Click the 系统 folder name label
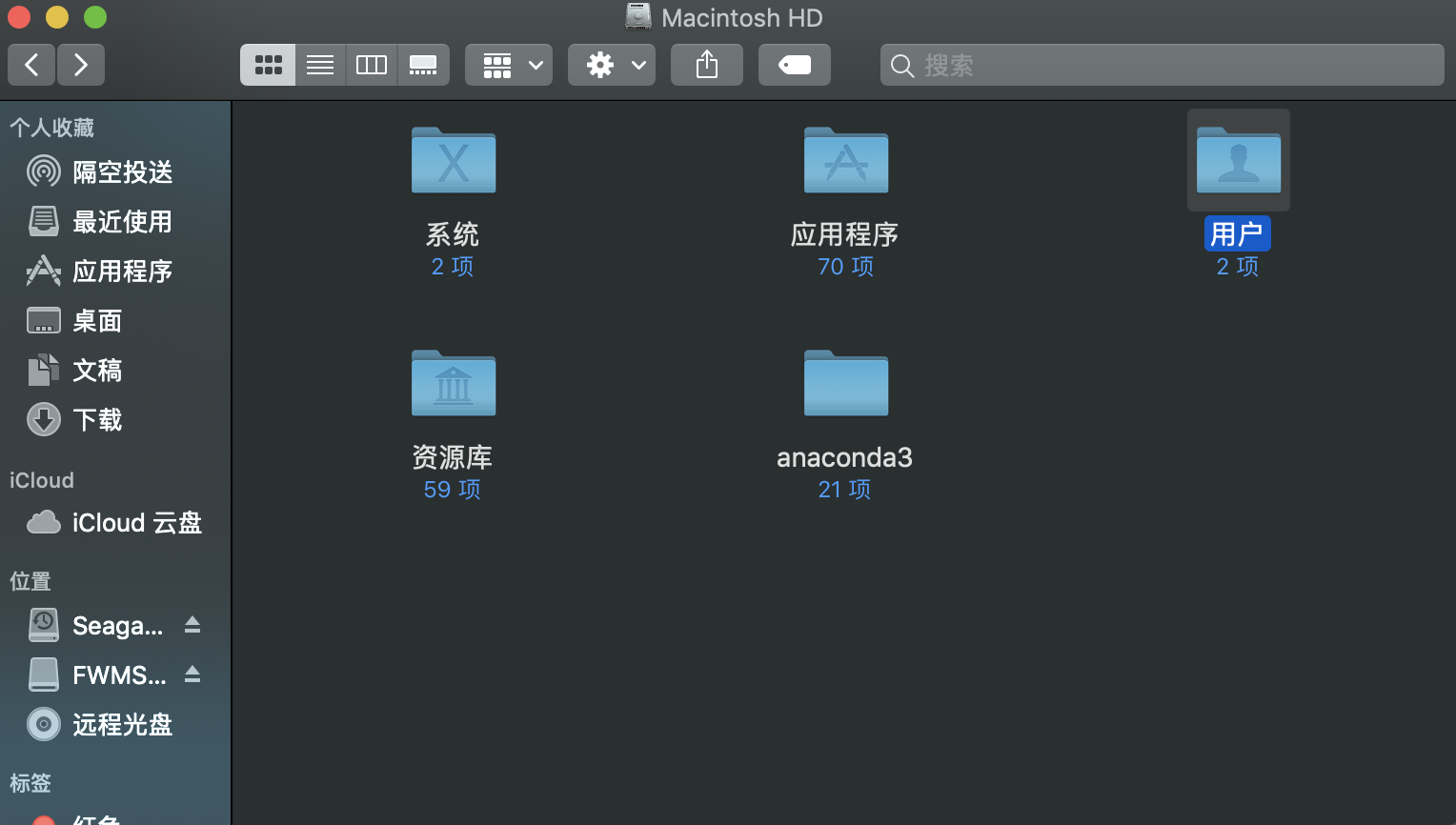 (x=453, y=234)
